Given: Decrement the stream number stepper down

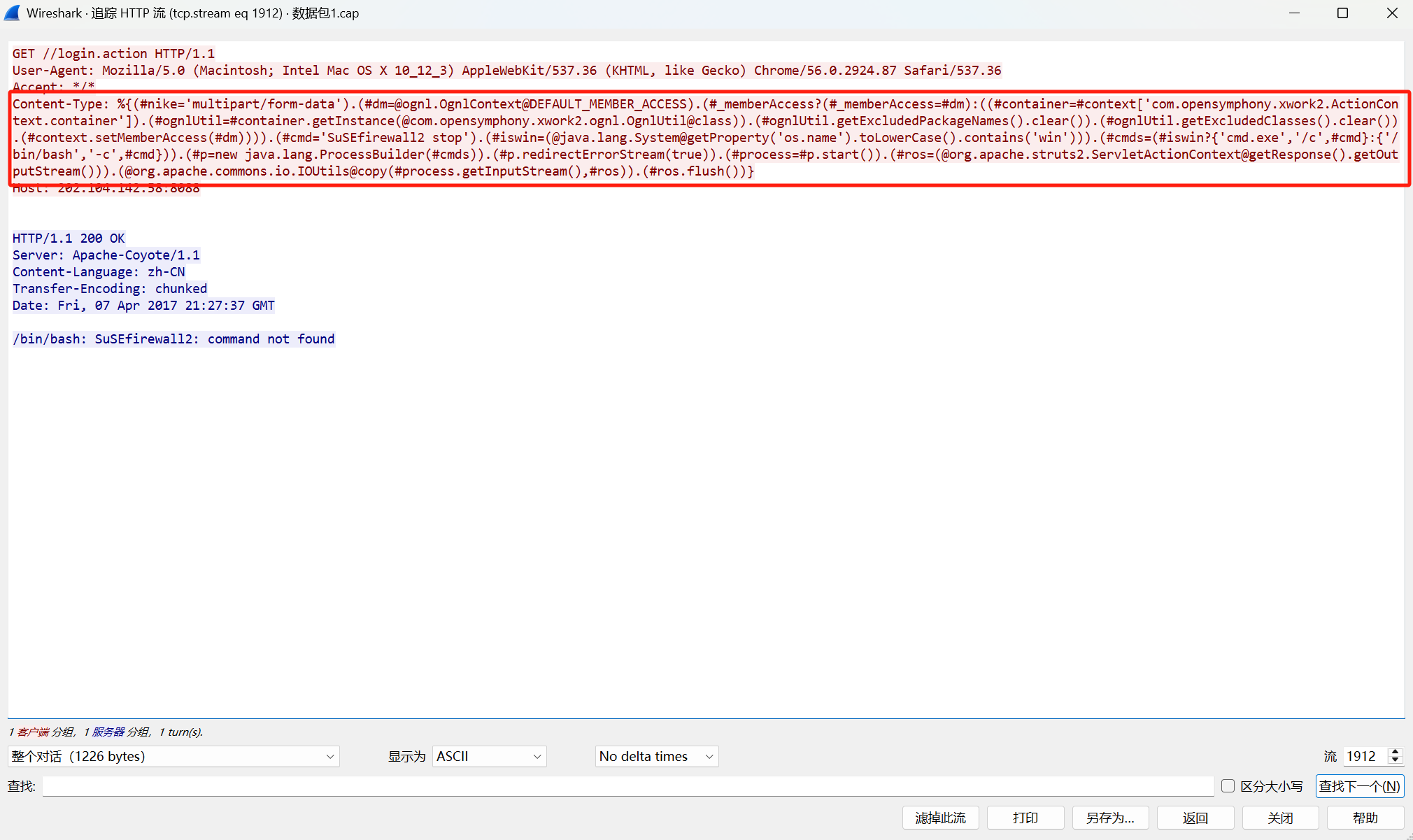Looking at the screenshot, I should [1395, 760].
